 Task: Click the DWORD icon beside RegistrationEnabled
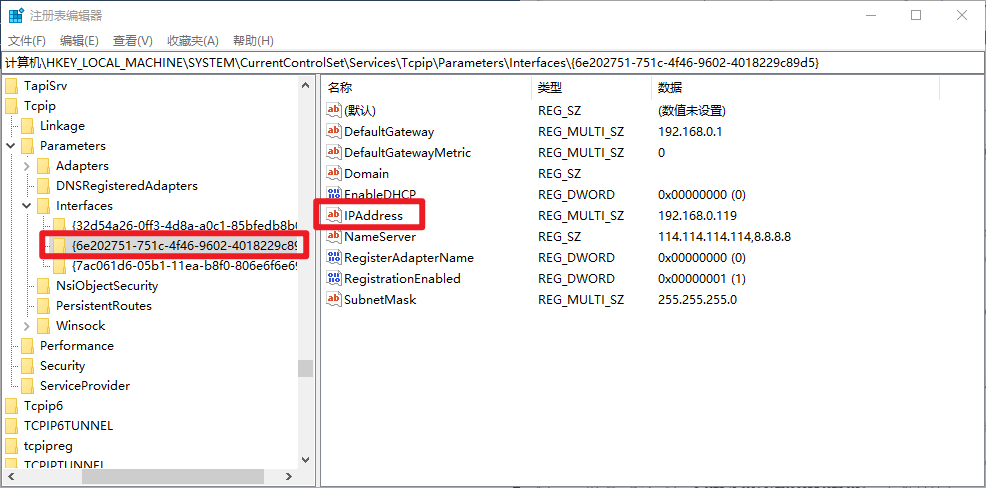pyautogui.click(x=334, y=279)
